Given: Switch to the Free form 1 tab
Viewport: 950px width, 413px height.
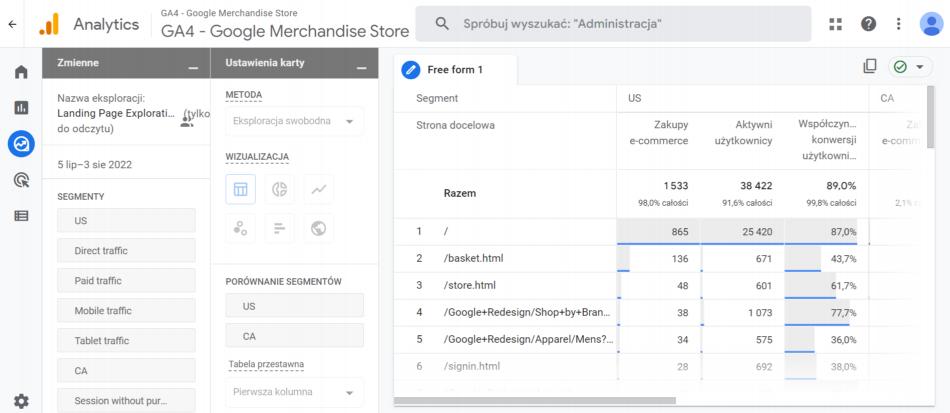Looking at the screenshot, I should 455,69.
